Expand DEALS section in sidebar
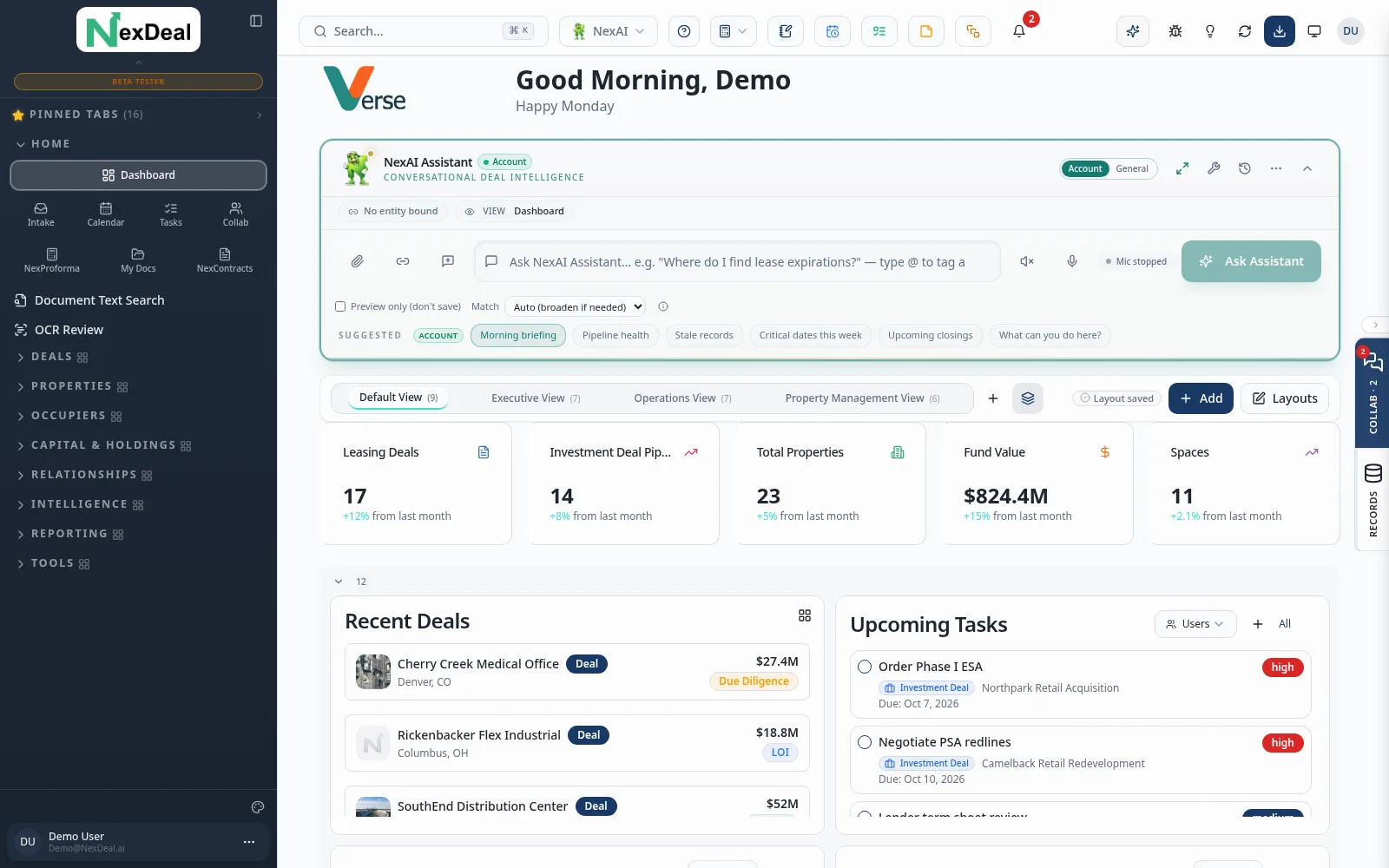This screenshot has height=868, width=1389. coord(52,357)
